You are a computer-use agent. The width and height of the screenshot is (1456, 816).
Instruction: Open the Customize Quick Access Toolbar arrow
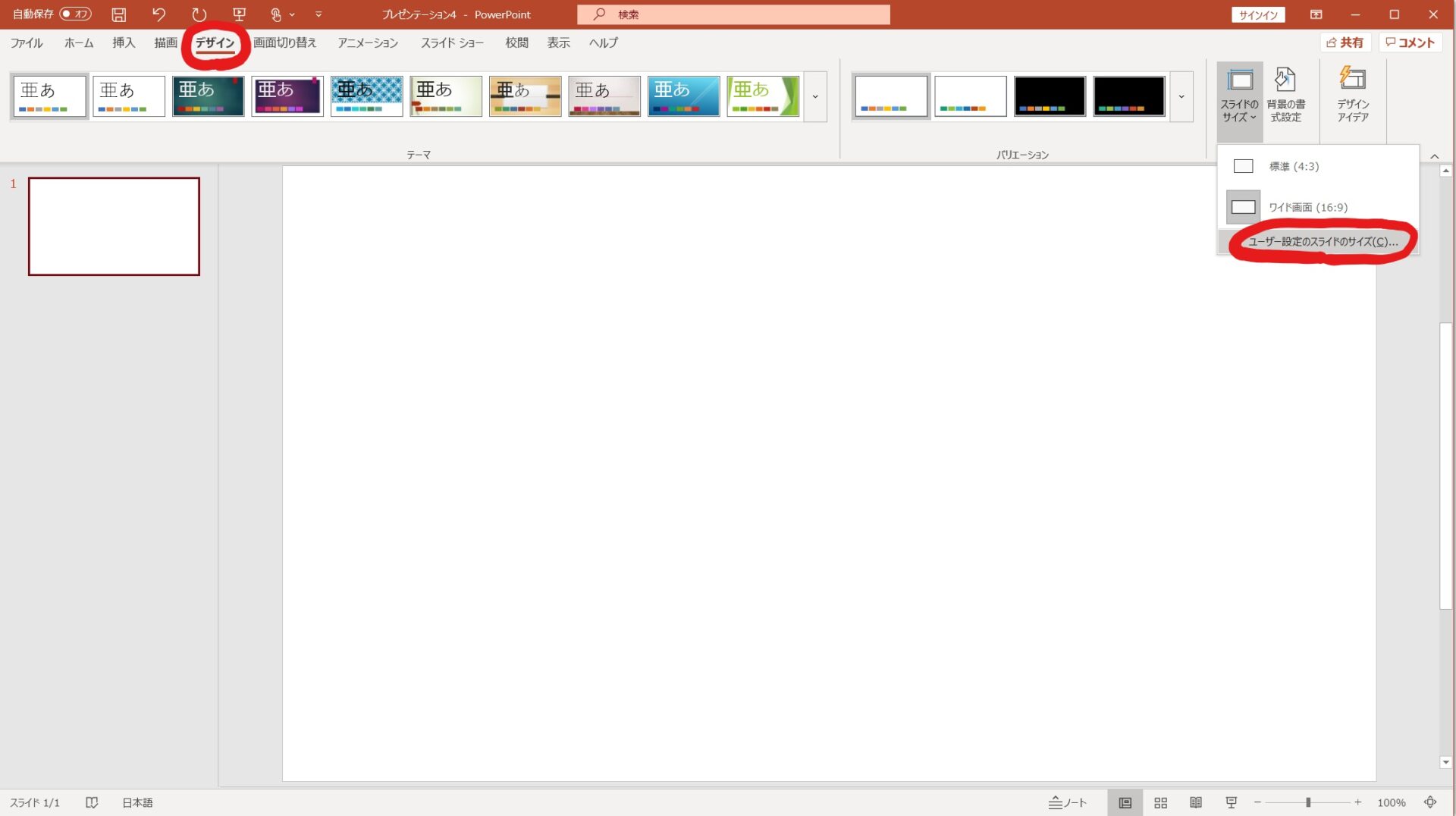pyautogui.click(x=318, y=14)
